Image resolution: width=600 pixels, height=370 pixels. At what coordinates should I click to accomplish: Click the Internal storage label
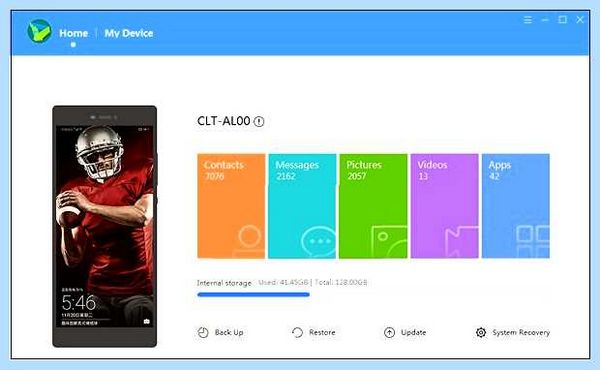pyautogui.click(x=224, y=283)
